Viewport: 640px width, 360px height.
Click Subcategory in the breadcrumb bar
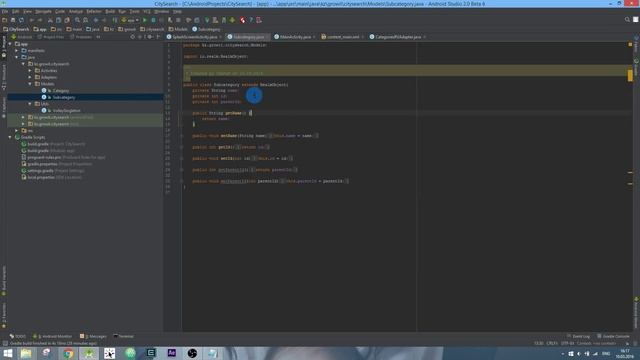point(207,29)
